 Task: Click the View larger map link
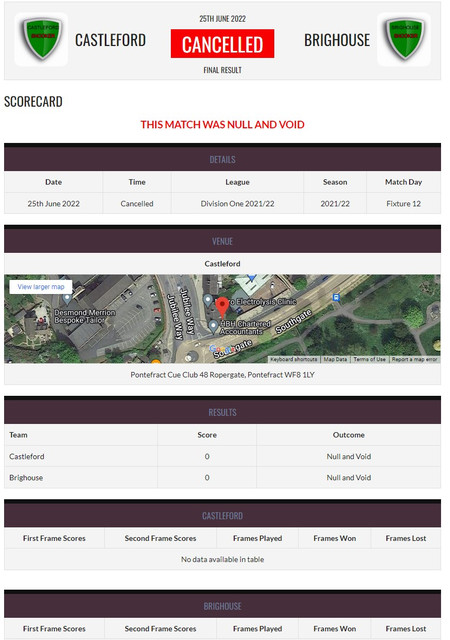41,287
